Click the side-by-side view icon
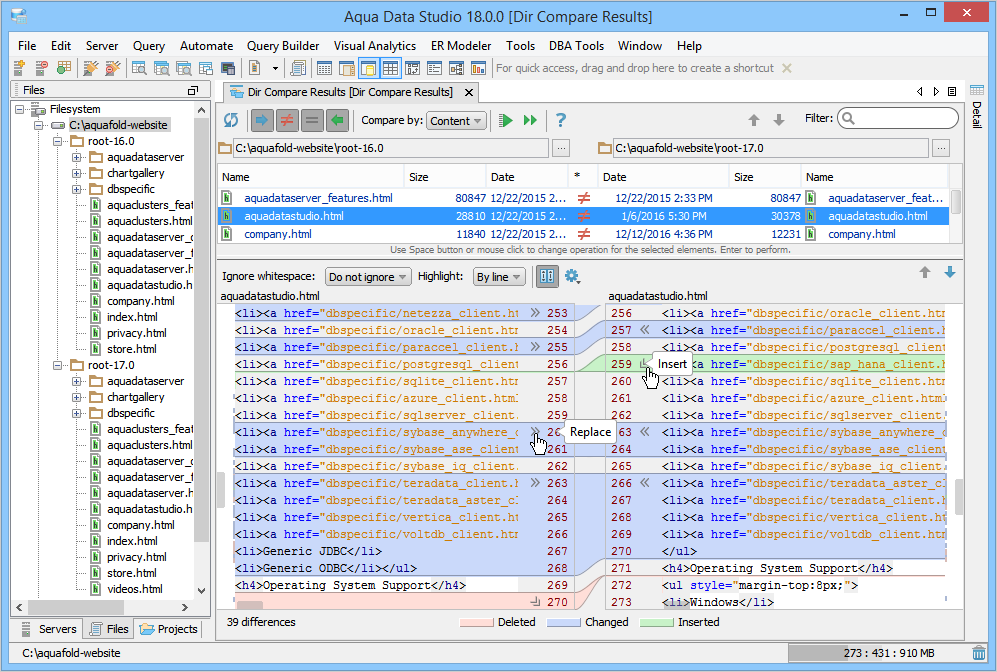The image size is (997, 672). (x=547, y=276)
